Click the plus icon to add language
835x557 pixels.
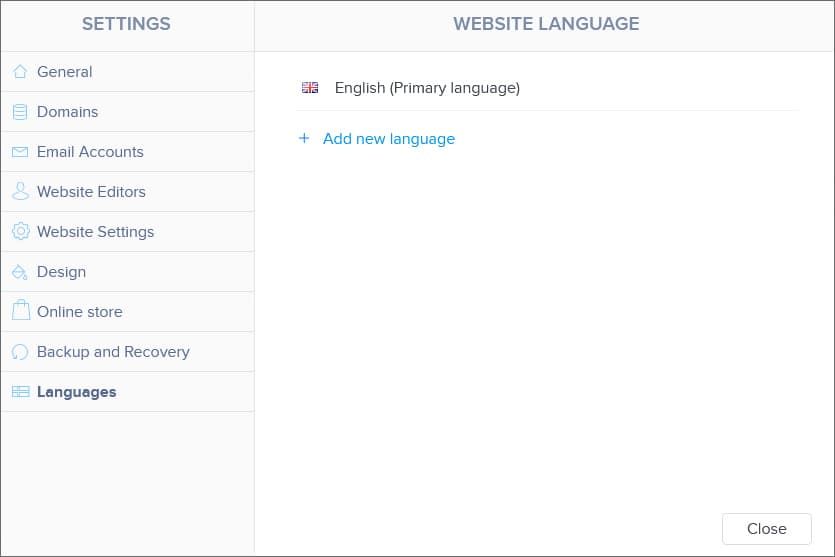pos(304,139)
